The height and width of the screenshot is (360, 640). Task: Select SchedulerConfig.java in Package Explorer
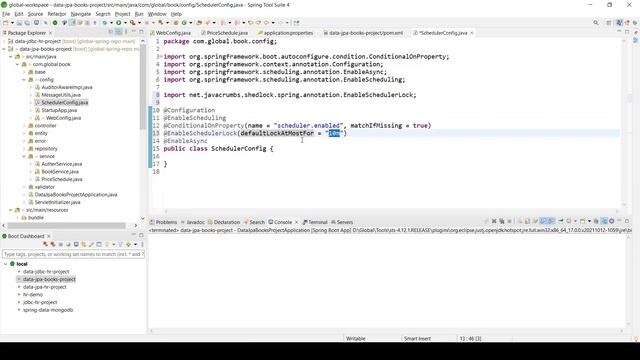pyautogui.click(x=64, y=102)
